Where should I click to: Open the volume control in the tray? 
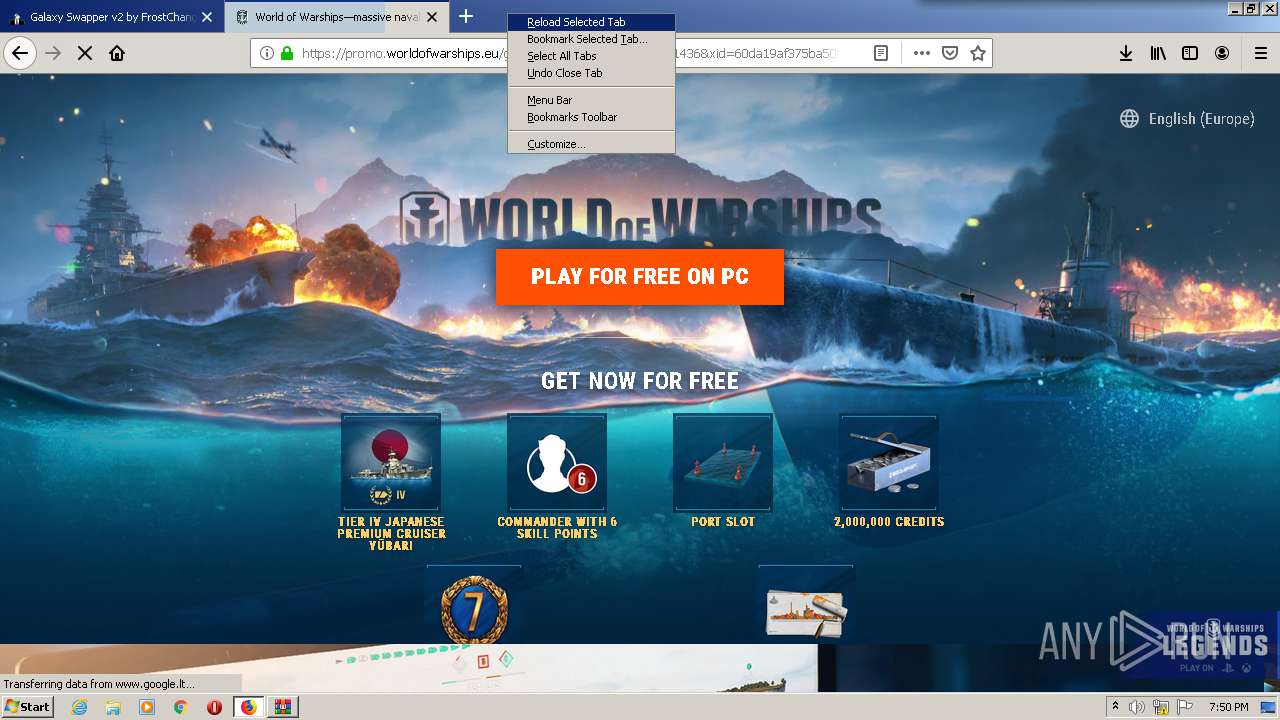[1137, 707]
